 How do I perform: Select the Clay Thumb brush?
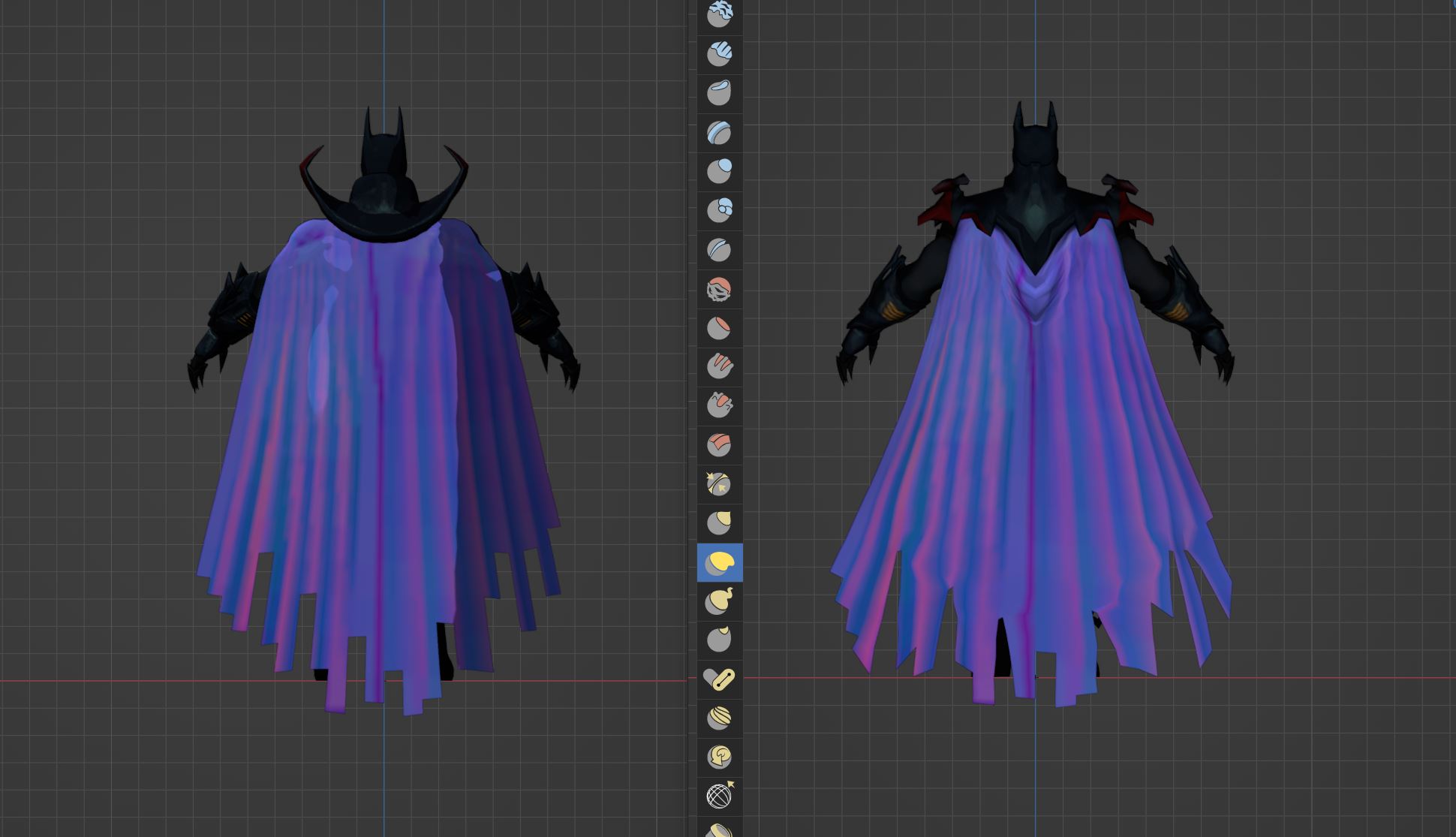coord(719,93)
